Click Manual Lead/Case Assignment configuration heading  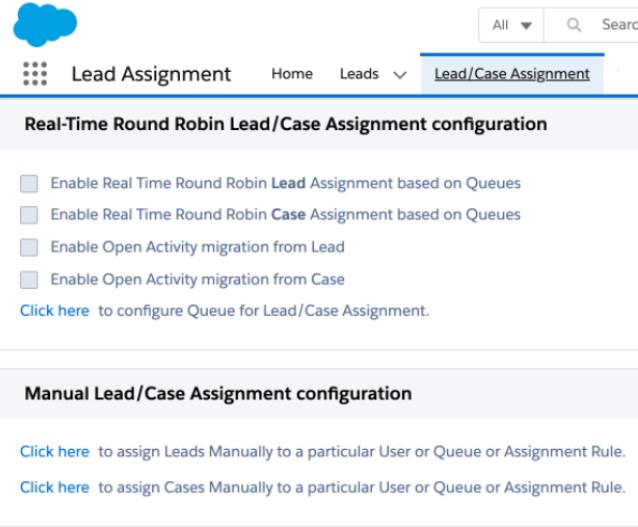point(218,394)
